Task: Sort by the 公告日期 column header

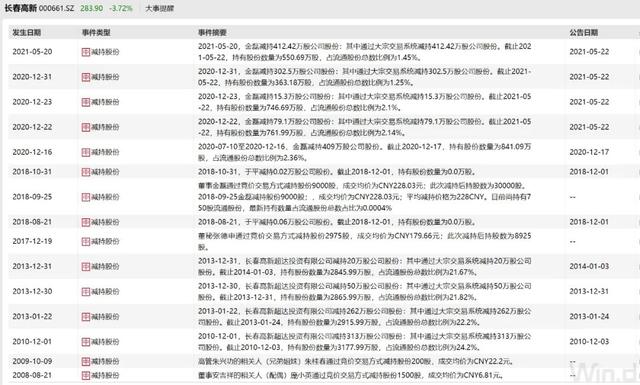Action: (584, 33)
